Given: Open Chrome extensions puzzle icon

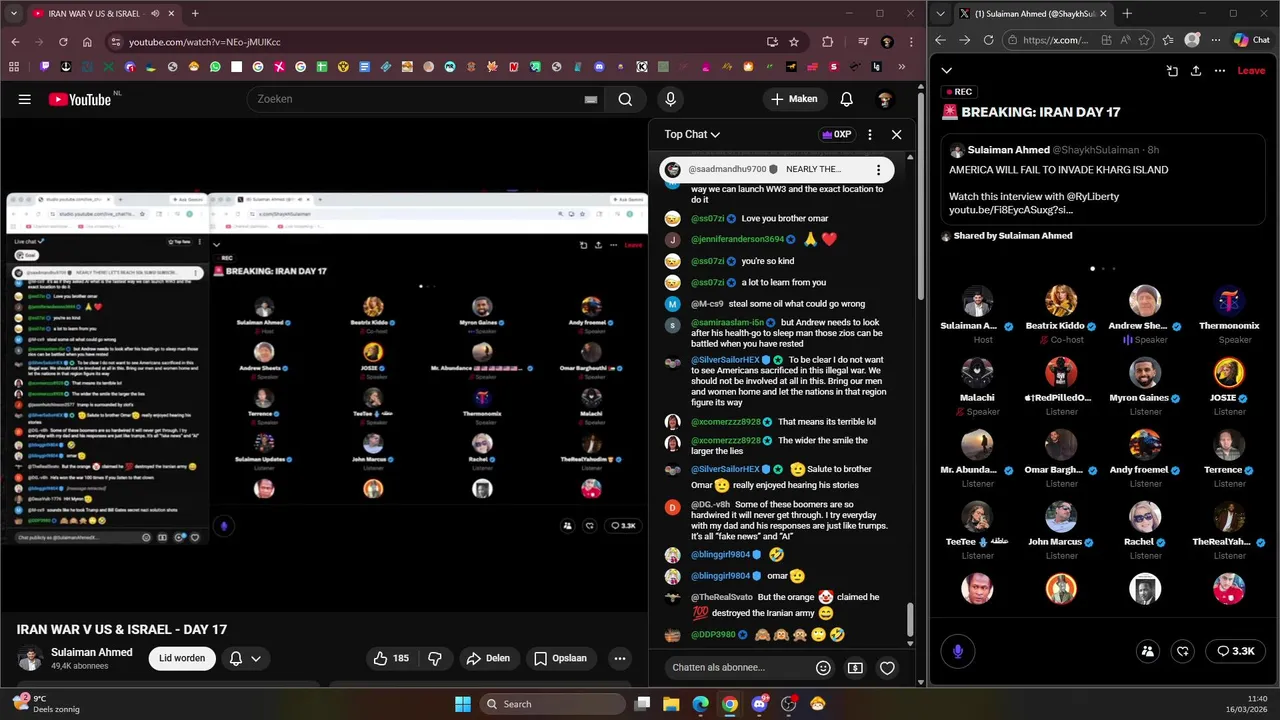Looking at the screenshot, I should click(x=827, y=42).
